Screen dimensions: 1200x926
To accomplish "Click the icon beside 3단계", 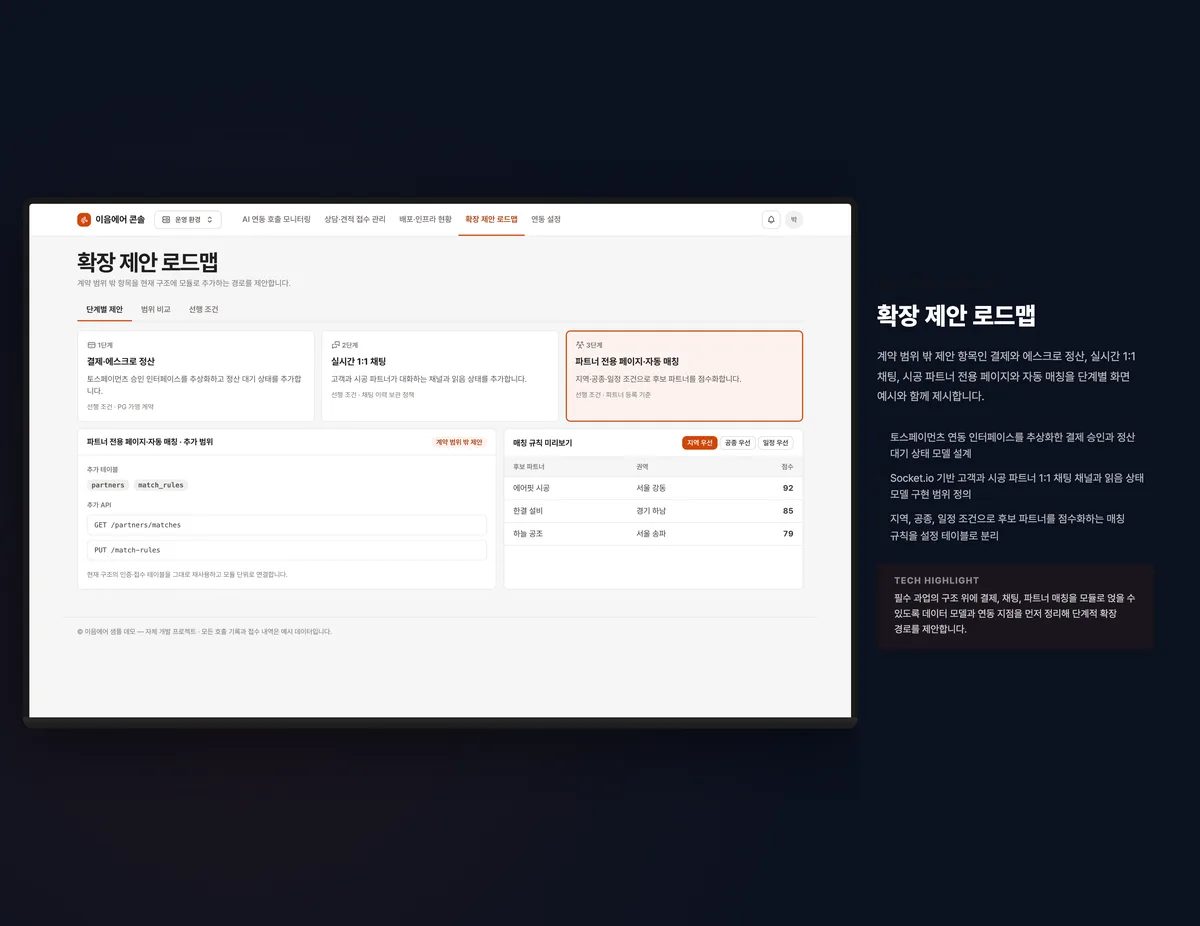I will pyautogui.click(x=580, y=345).
